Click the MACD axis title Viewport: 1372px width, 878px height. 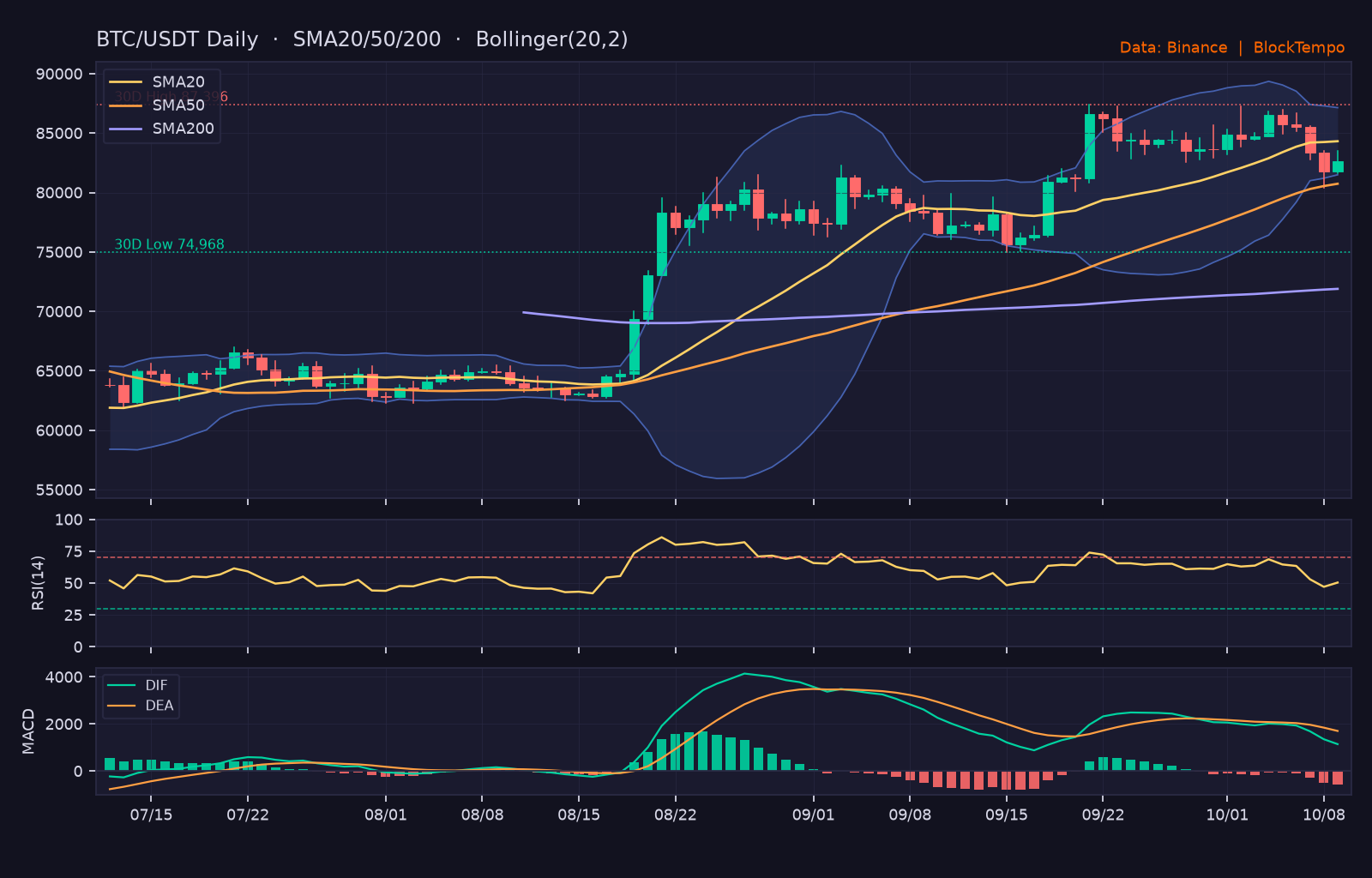tap(29, 731)
